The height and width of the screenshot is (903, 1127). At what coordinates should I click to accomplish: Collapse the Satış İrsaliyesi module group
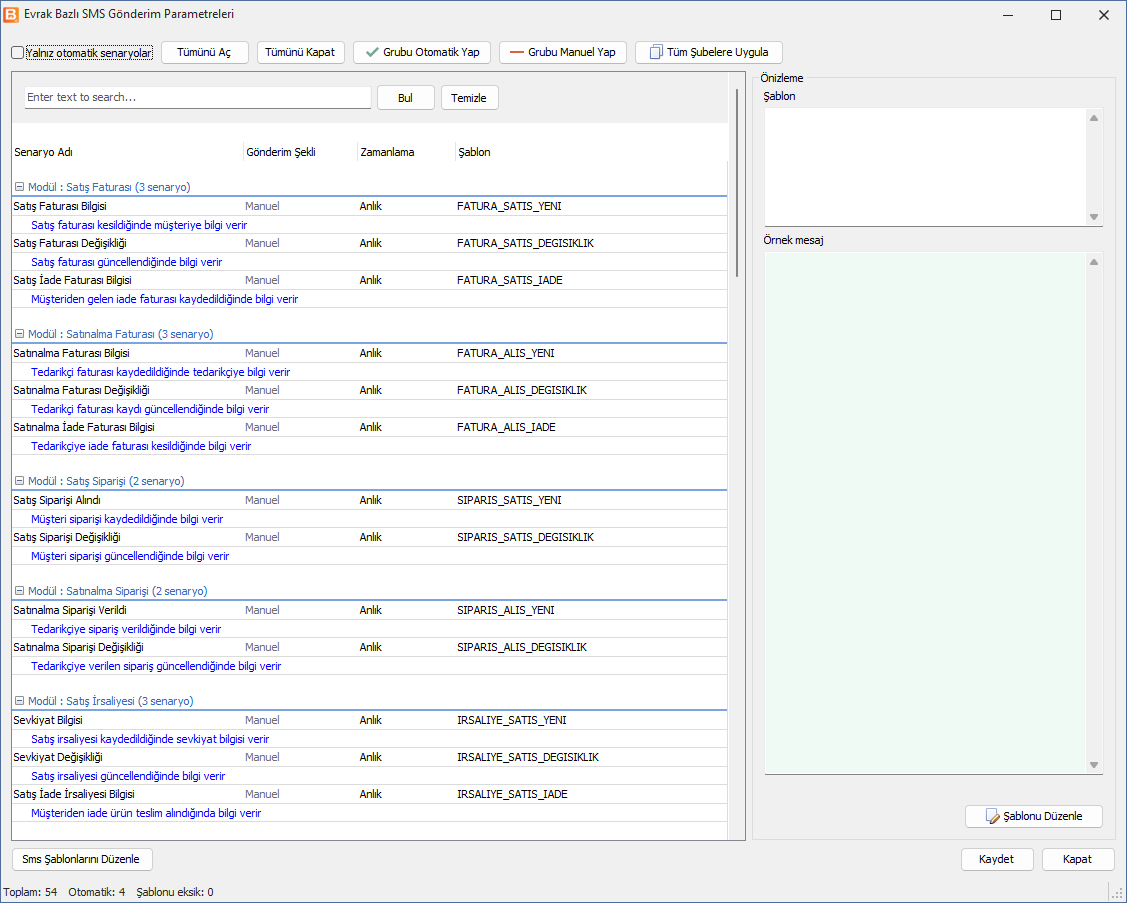click(x=19, y=701)
